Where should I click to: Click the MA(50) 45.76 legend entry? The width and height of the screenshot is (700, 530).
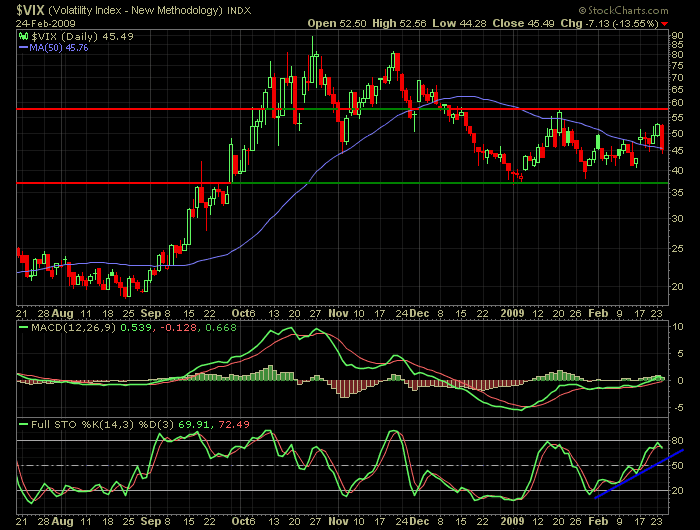click(54, 48)
